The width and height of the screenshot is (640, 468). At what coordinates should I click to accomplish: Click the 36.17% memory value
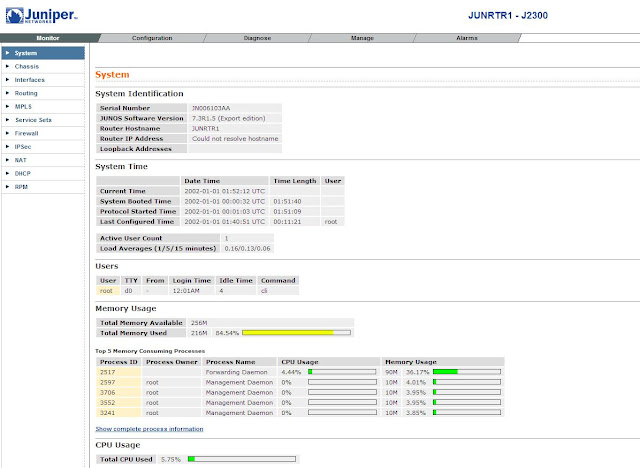418,372
